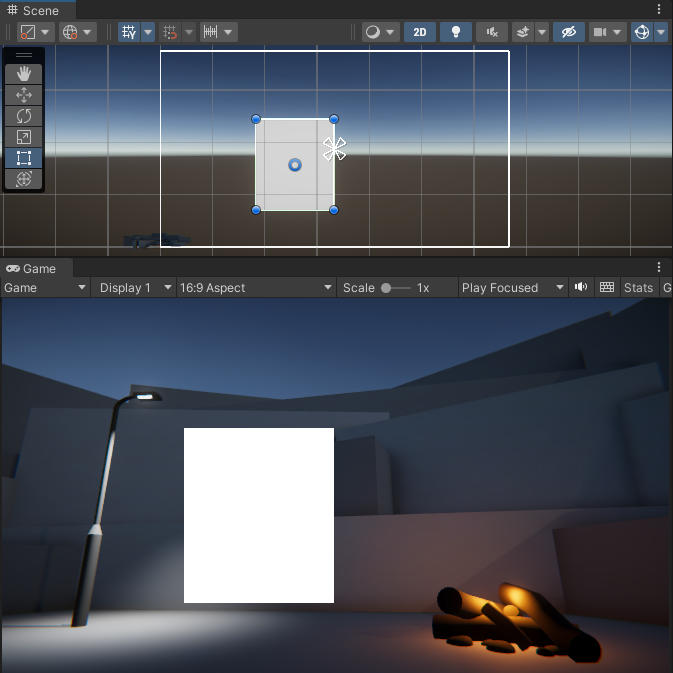Select the Rect tool
673x673 pixels.
[24, 158]
